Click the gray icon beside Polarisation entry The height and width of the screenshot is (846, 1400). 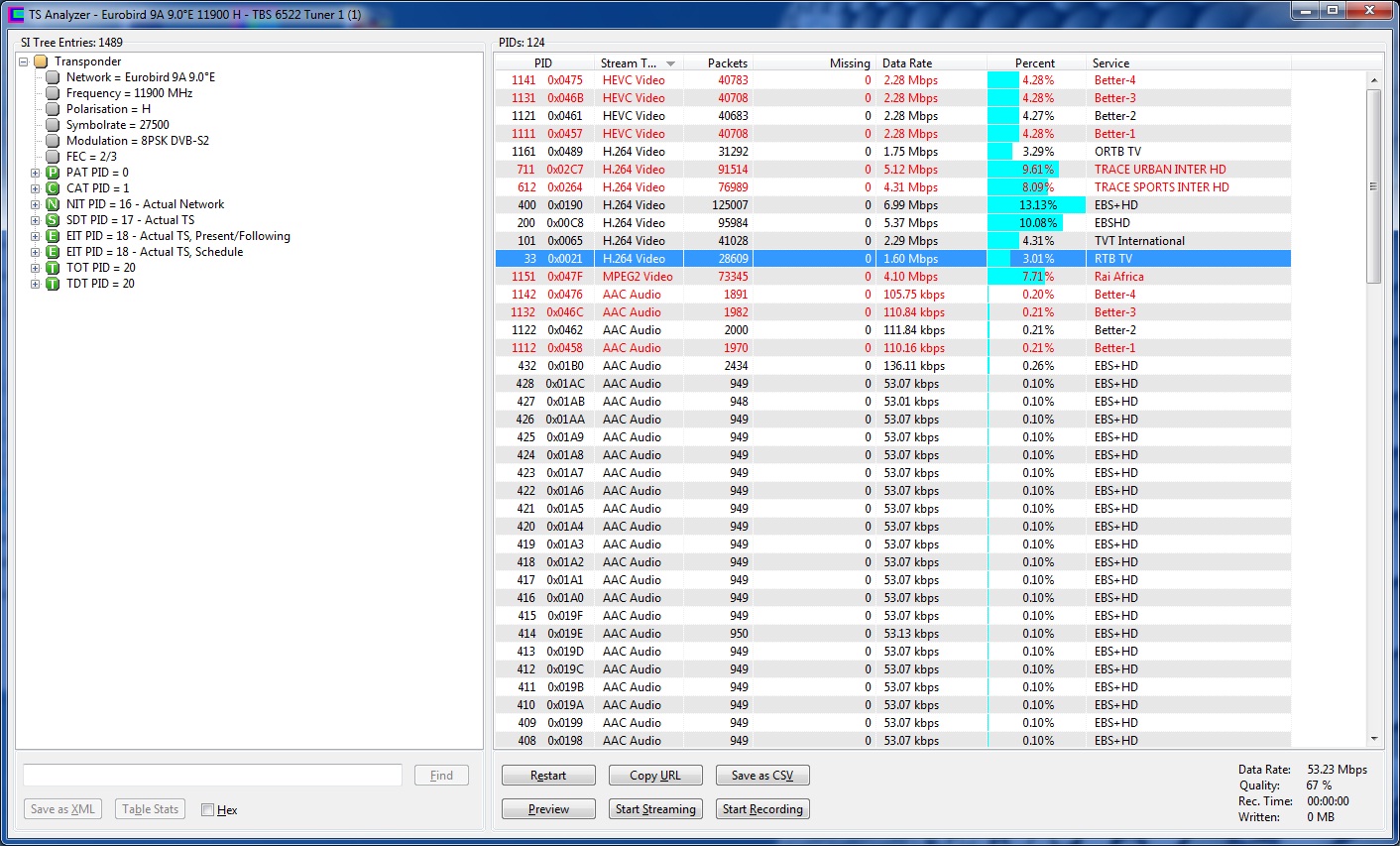click(53, 109)
